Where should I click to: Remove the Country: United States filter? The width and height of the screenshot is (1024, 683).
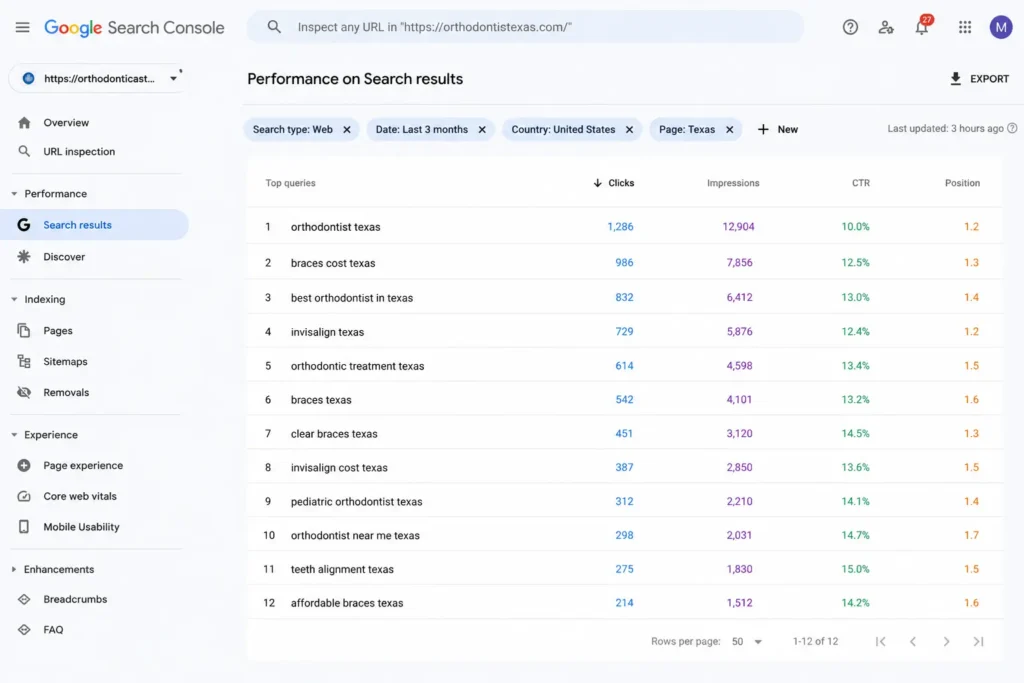tap(629, 129)
